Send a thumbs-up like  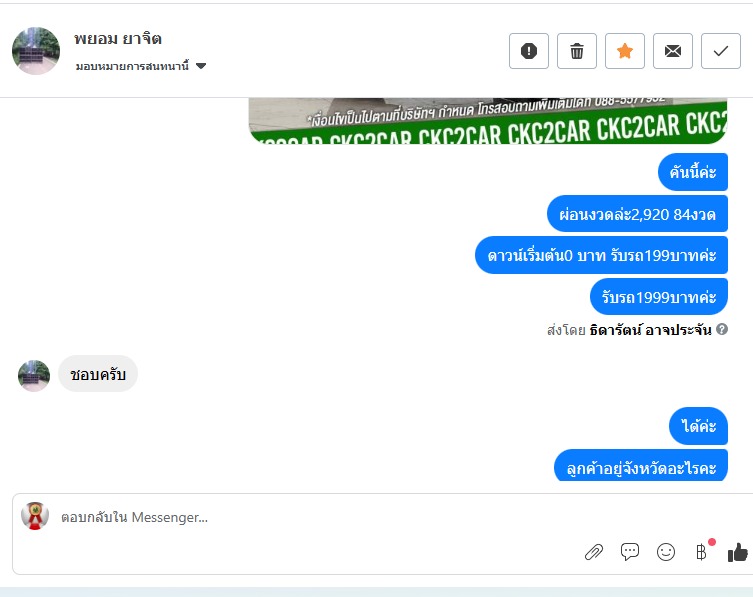coord(738,552)
